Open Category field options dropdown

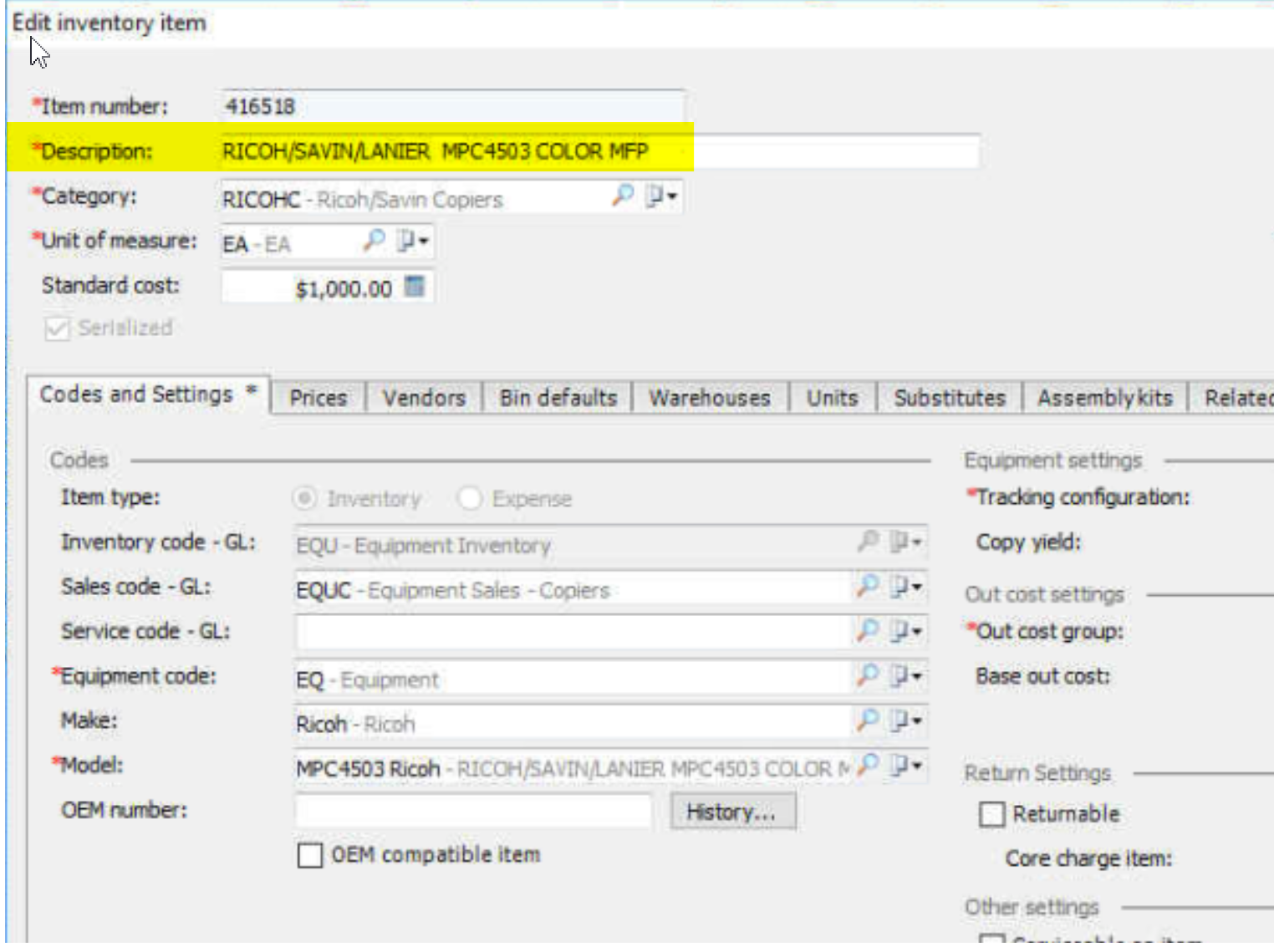pyautogui.click(x=661, y=196)
